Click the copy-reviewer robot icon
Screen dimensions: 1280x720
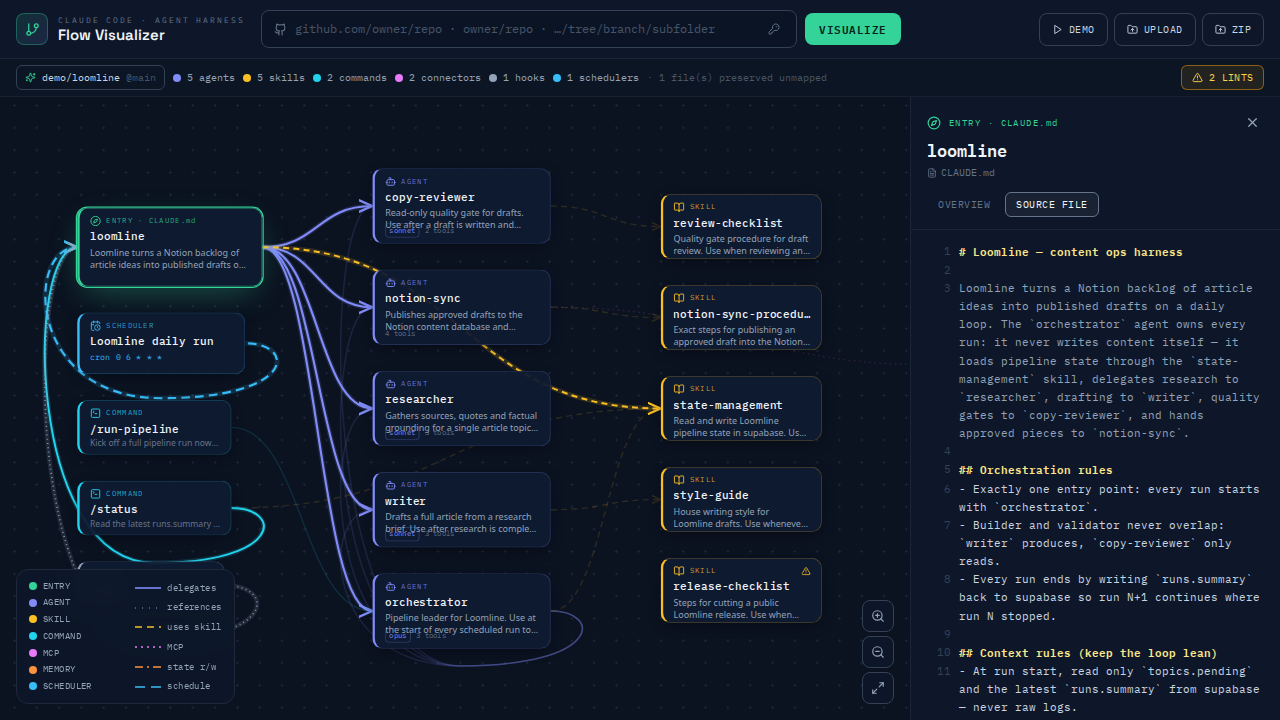point(391,182)
